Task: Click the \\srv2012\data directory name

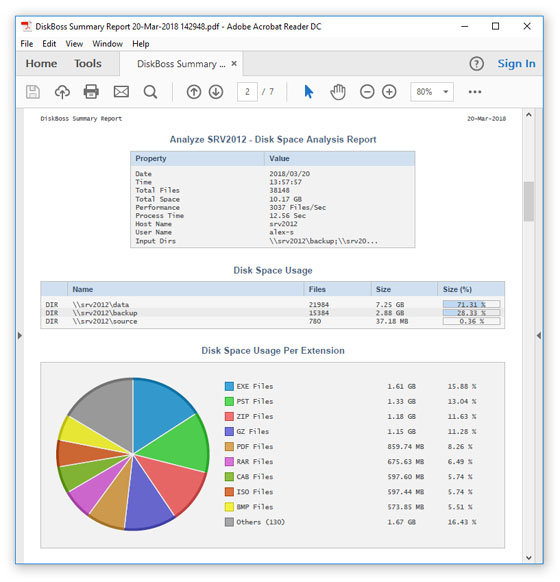Action: click(x=101, y=304)
